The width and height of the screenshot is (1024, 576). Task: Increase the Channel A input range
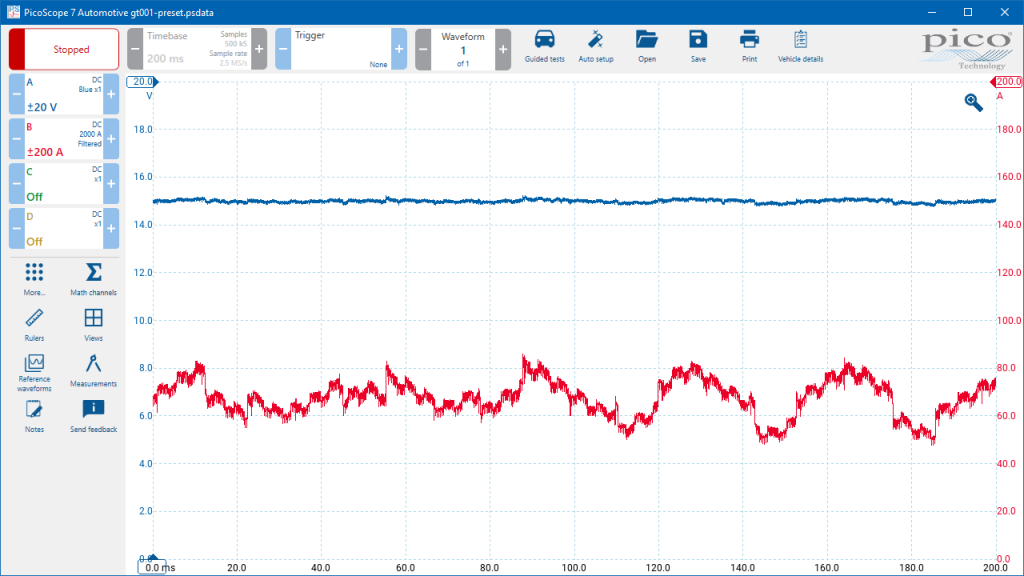coord(111,94)
